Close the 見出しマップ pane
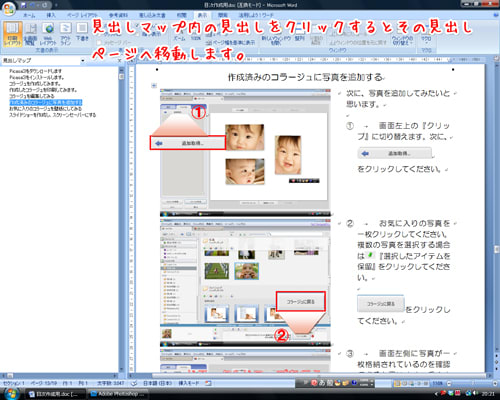Screen dimensions: 500x400 click(119, 61)
